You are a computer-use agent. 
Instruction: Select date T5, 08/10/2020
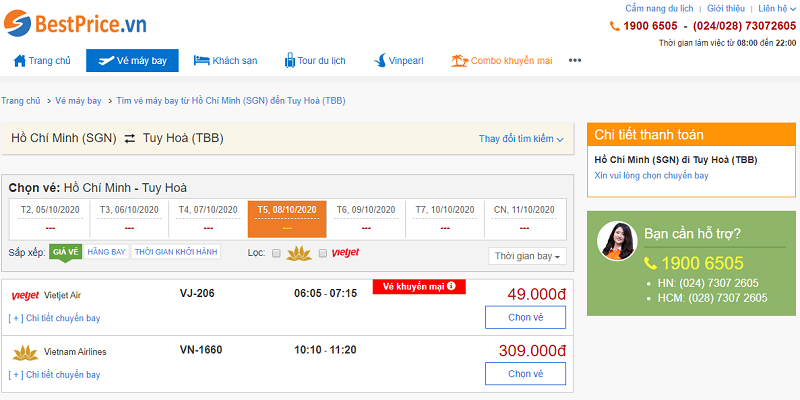click(x=287, y=219)
